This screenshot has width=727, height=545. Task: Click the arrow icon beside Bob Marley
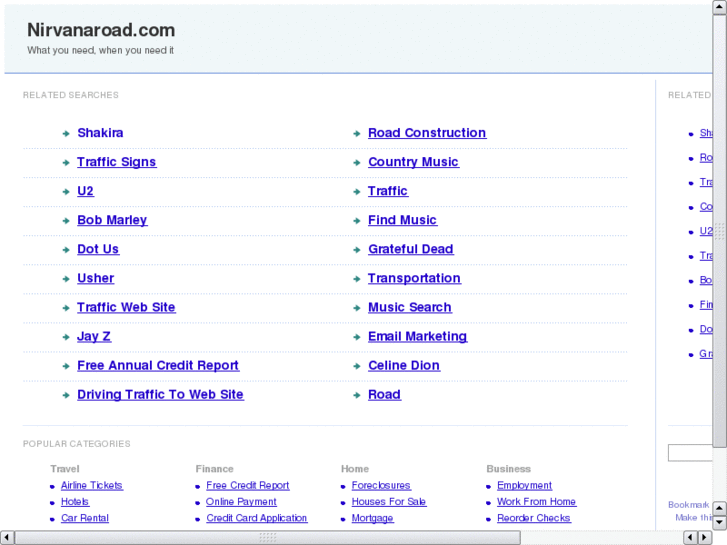[66, 221]
